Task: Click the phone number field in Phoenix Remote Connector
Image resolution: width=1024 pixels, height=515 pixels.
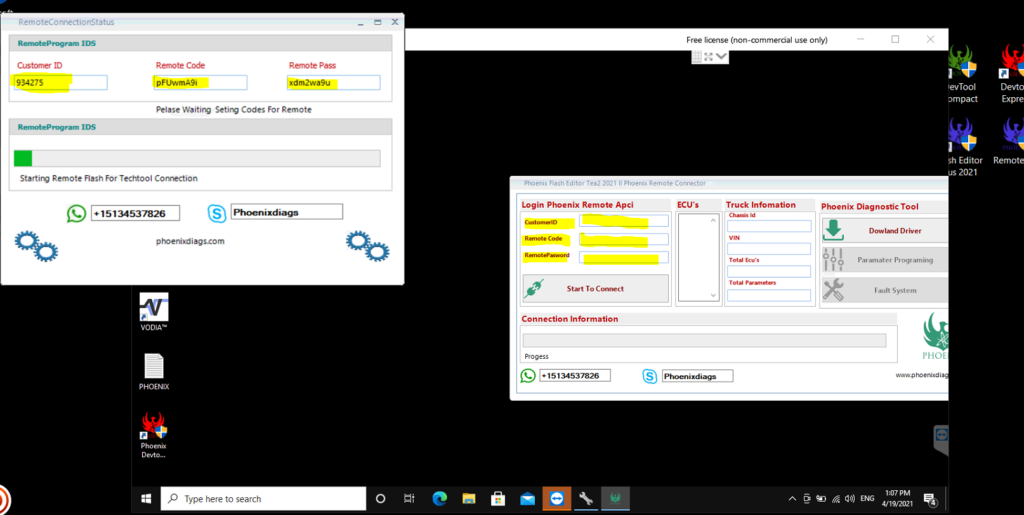Action: click(x=575, y=376)
